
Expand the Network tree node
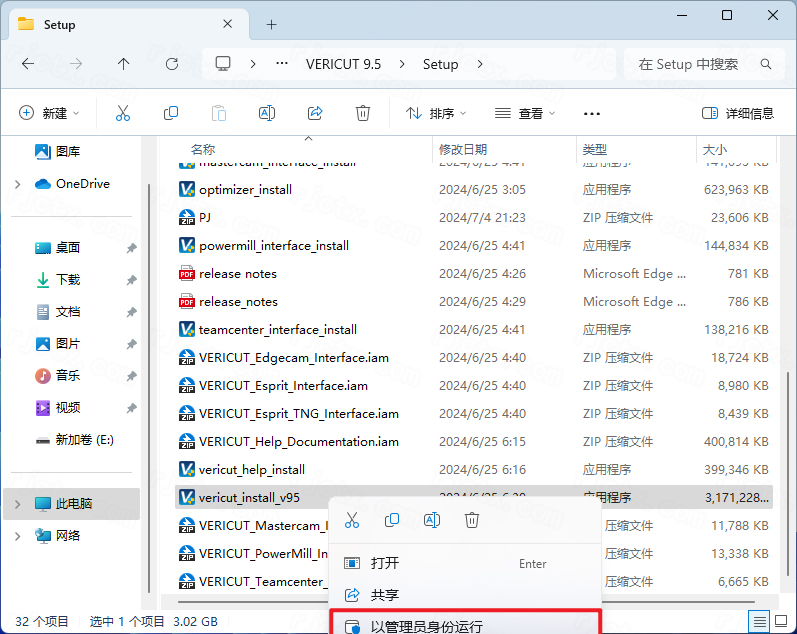coord(18,536)
